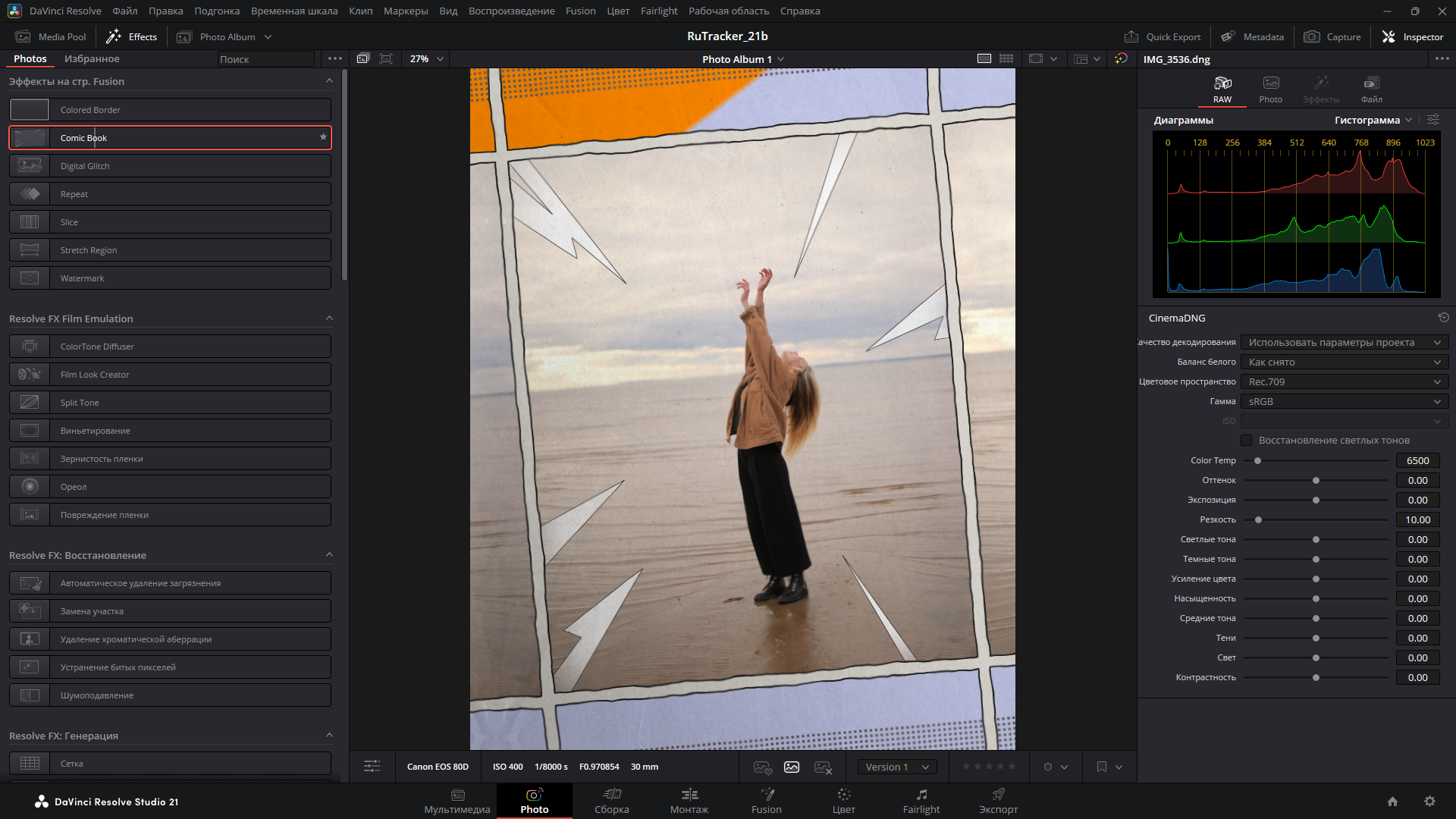Switch to the Монтаж page

tap(689, 801)
